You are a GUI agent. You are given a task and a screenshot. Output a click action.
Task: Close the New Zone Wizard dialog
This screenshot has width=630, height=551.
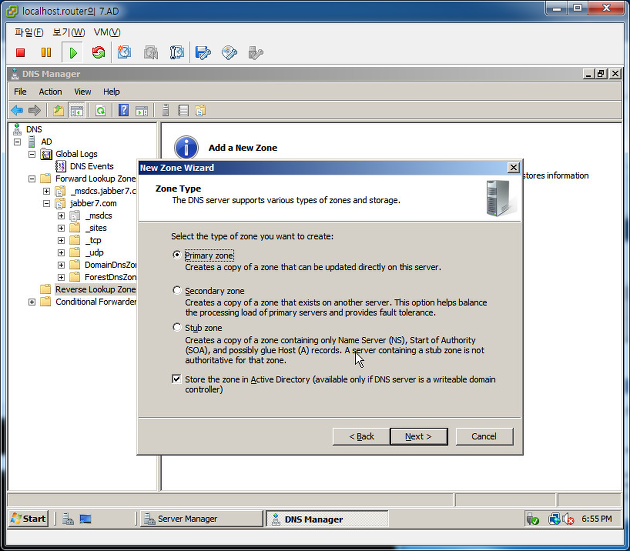coord(513,168)
